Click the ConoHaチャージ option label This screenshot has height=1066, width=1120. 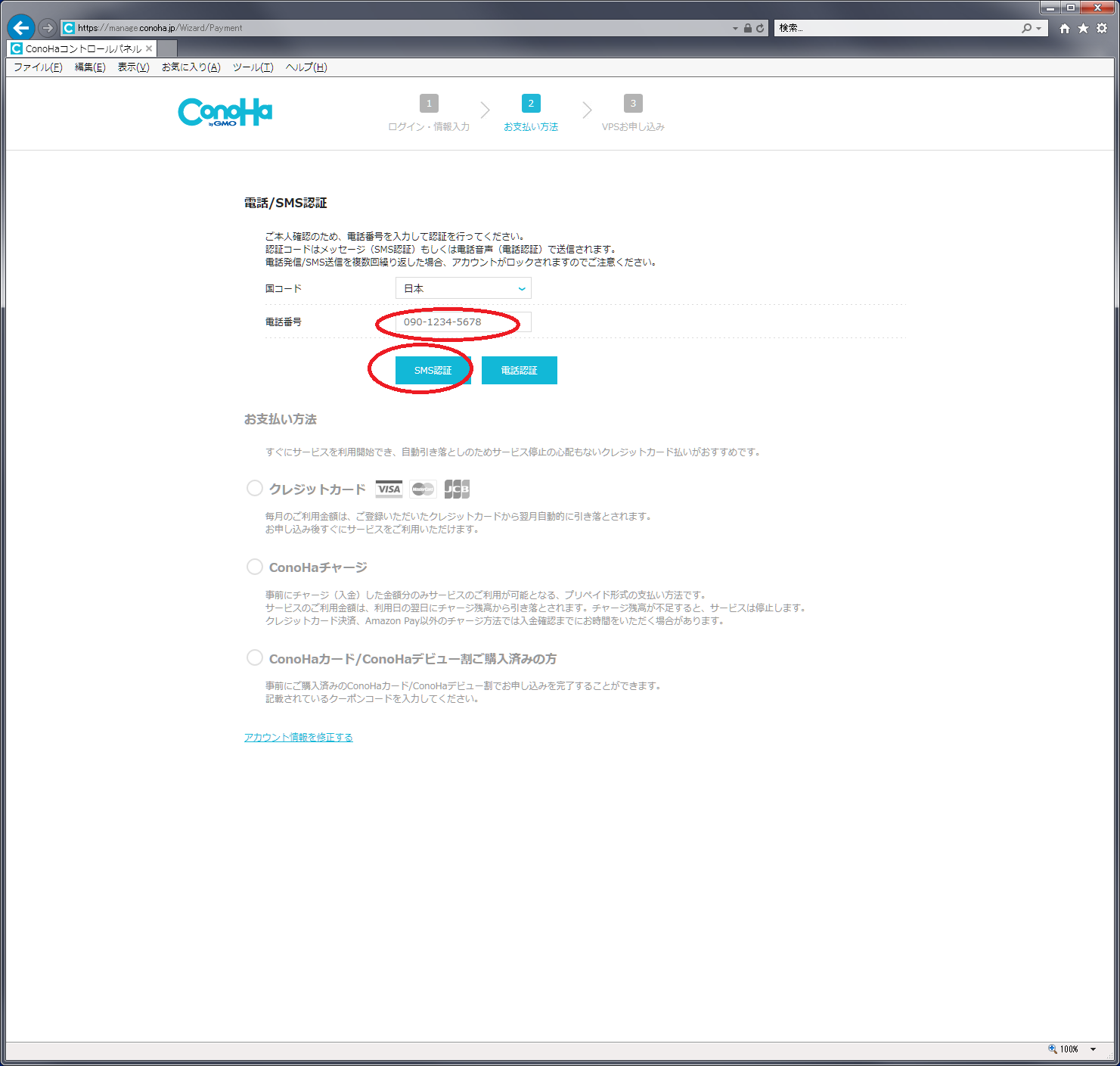[318, 567]
